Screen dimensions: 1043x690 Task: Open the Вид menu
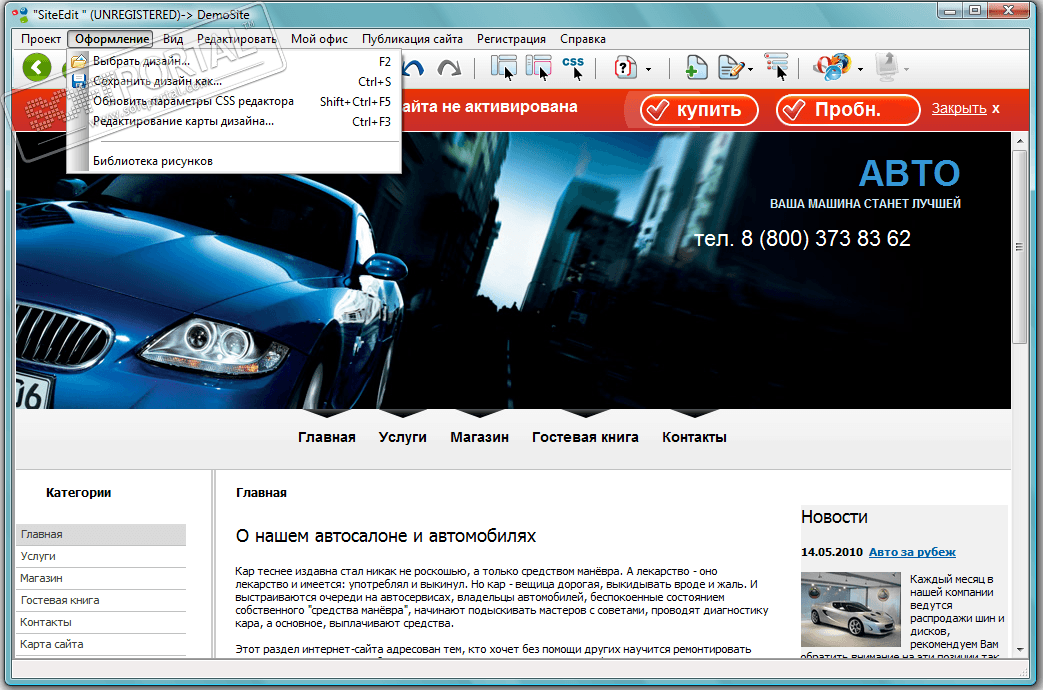pyautogui.click(x=173, y=39)
